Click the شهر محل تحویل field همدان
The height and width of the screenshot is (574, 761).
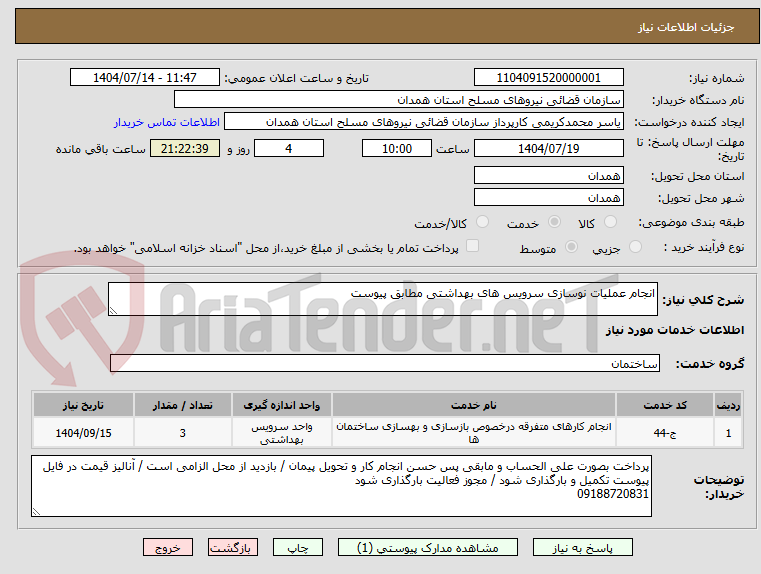pyautogui.click(x=549, y=197)
